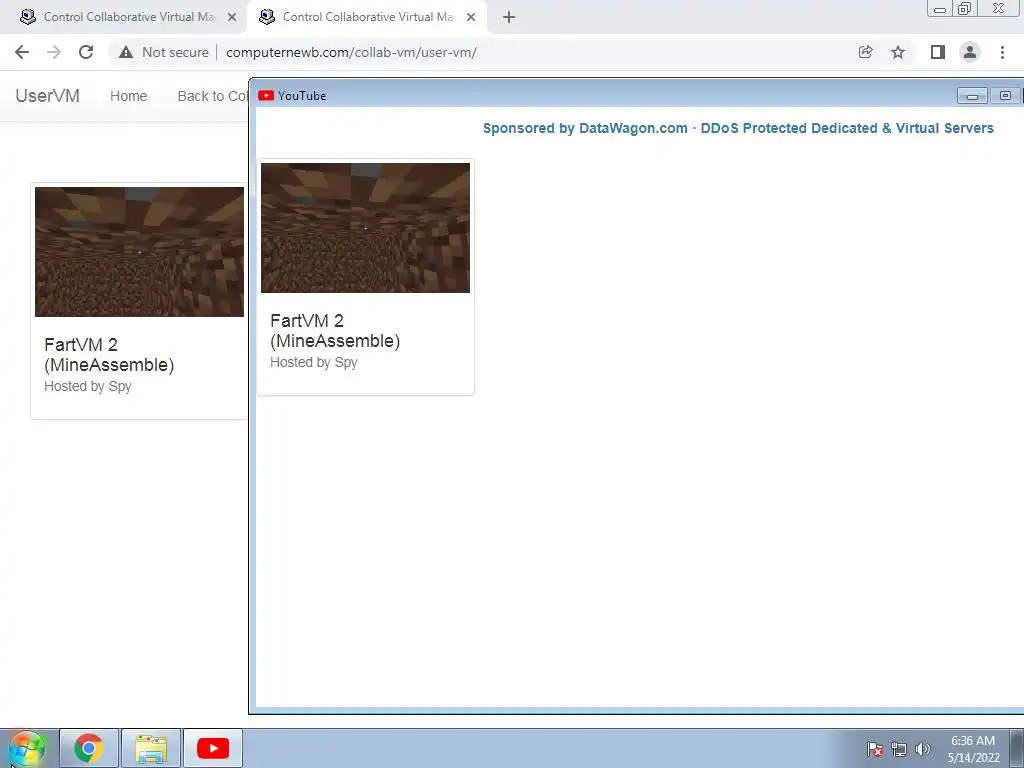The width and height of the screenshot is (1024, 768).
Task: Close the Chrome window
Action: coord(999,8)
